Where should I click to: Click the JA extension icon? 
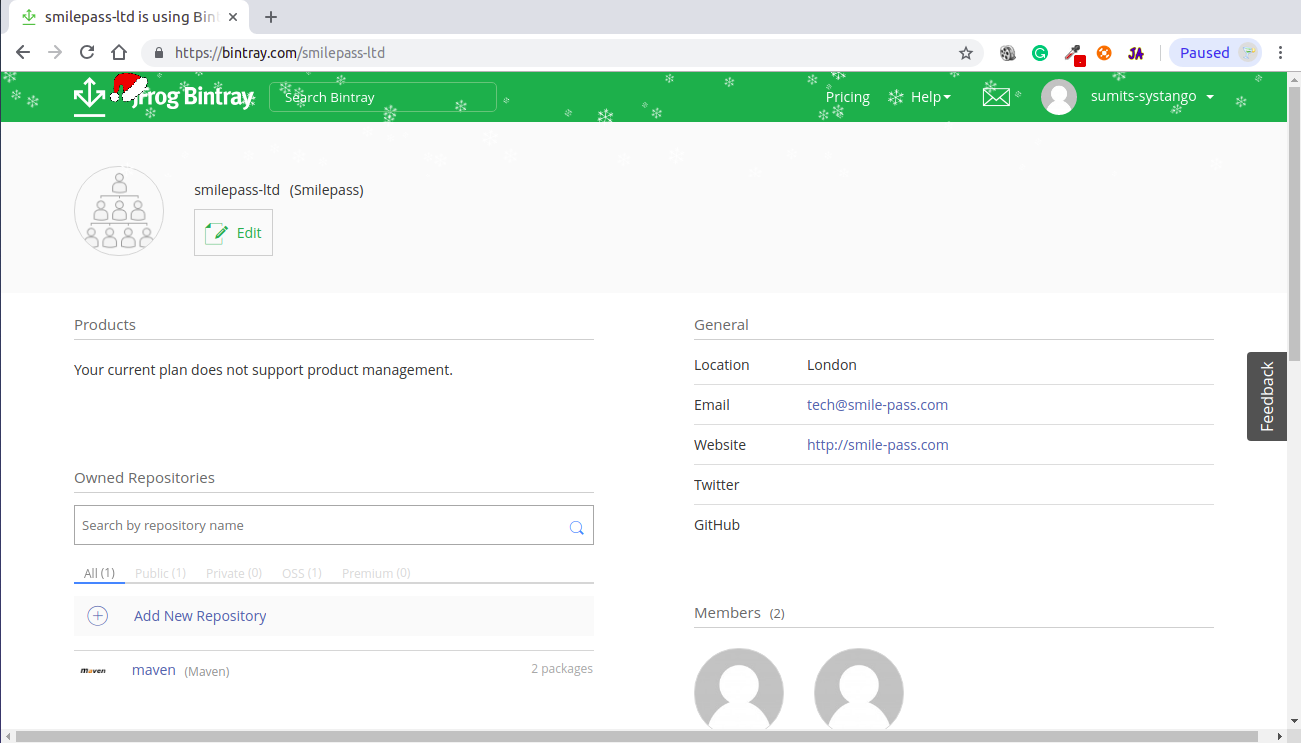pyautogui.click(x=1136, y=53)
